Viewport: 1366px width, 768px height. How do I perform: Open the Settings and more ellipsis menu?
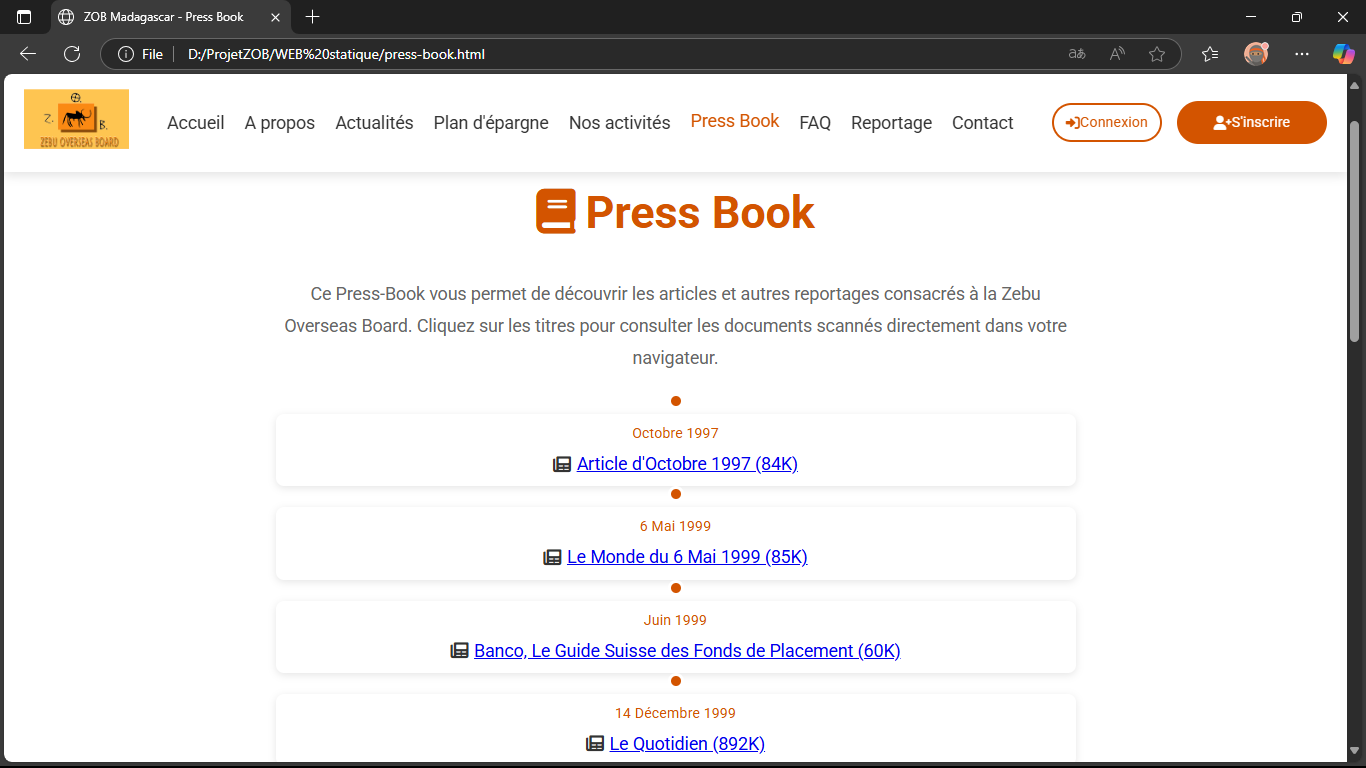1302,54
